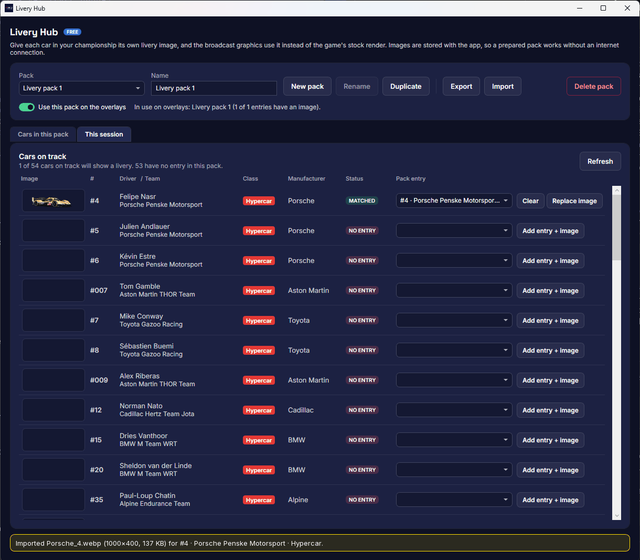Screen dimensions: 640x560
Task: Open pack entry dropdown for Mike Conway
Action: pyautogui.click(x=454, y=320)
